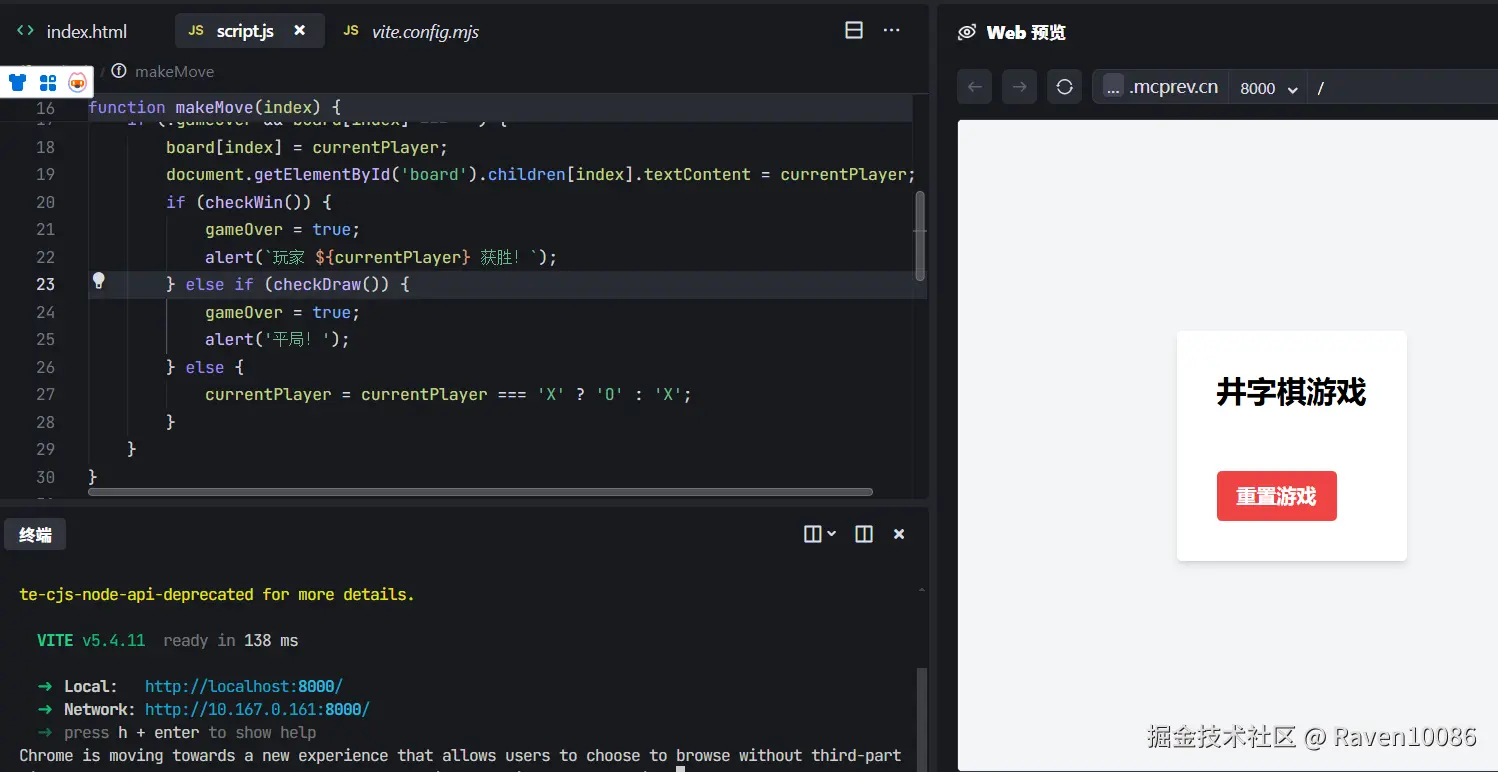Click the editor vertical scrollbar thumb
This screenshot has width=1498, height=772.
920,236
